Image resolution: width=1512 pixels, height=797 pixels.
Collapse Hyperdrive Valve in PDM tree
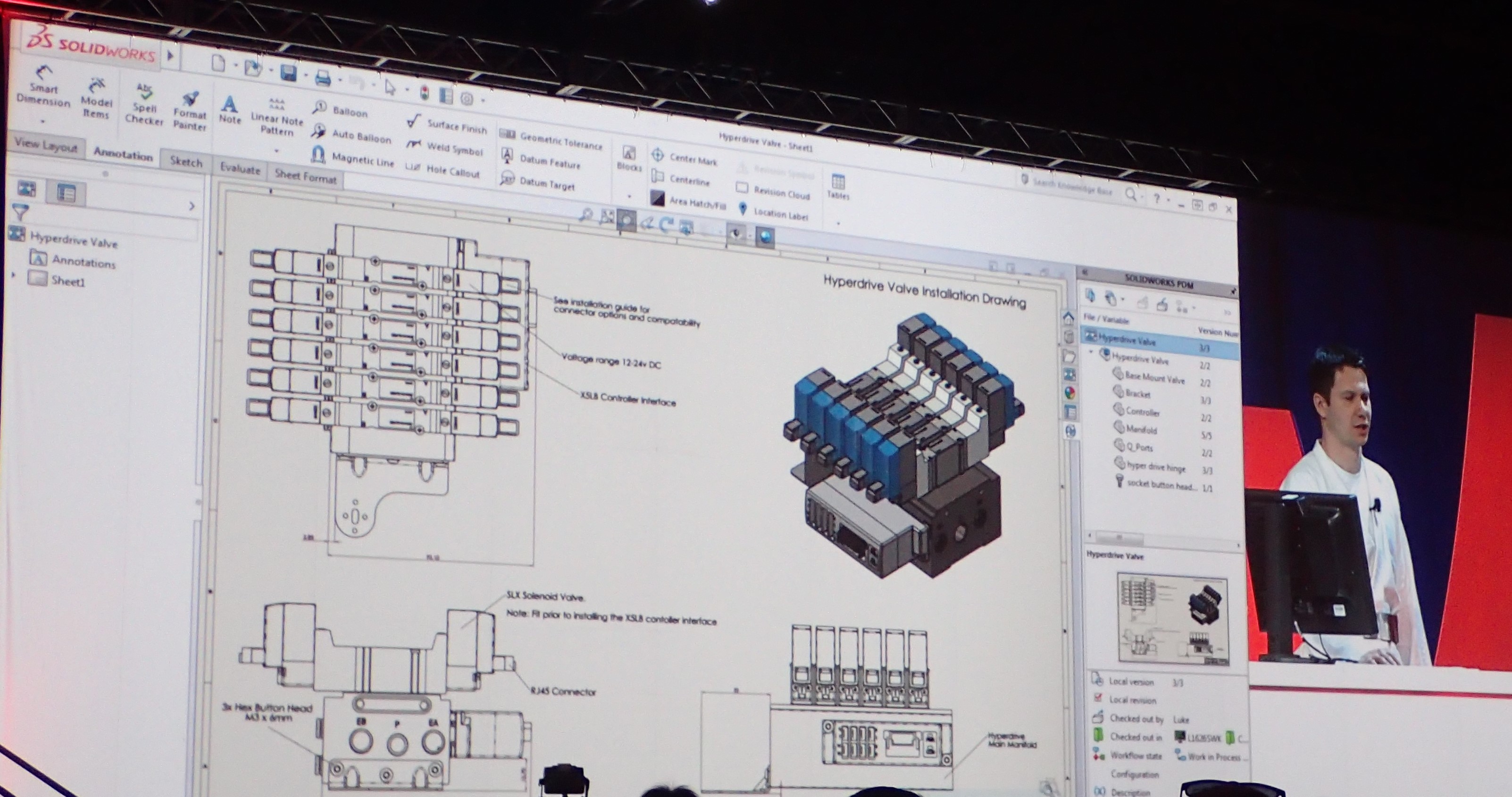(x=1092, y=352)
